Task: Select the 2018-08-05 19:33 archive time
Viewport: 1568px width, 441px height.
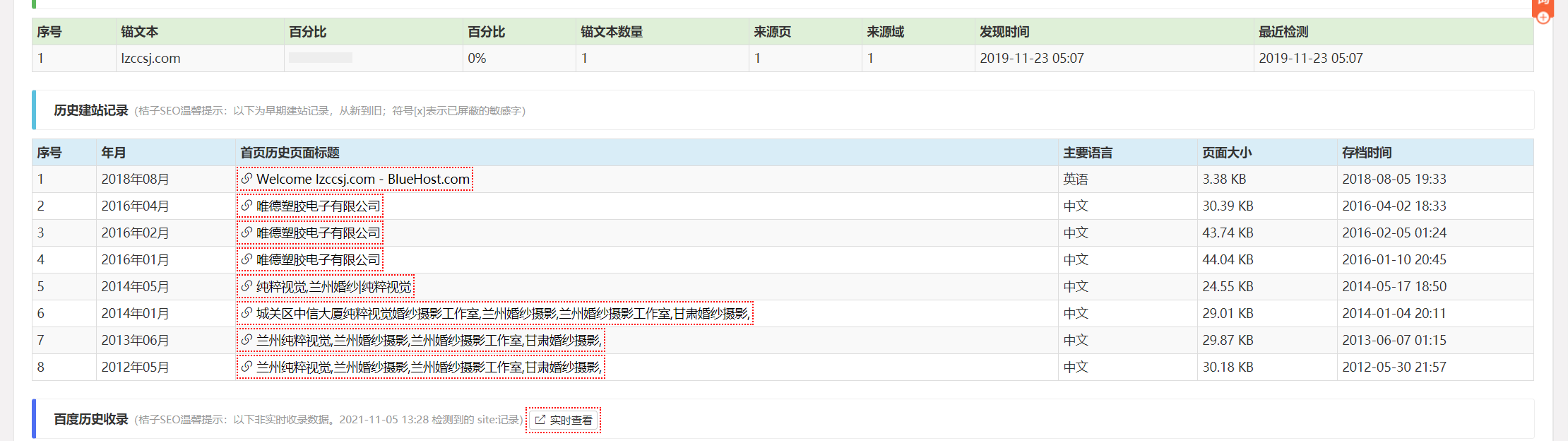Action: [1435, 180]
